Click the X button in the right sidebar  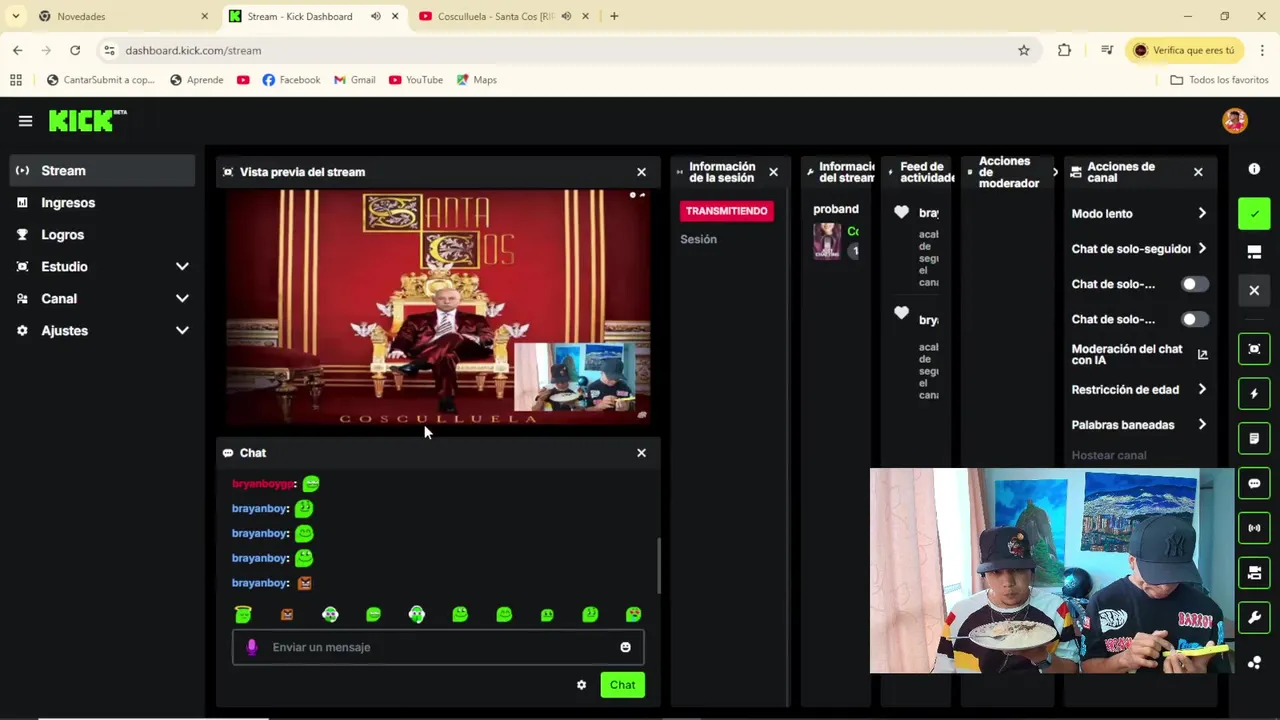click(x=1254, y=290)
